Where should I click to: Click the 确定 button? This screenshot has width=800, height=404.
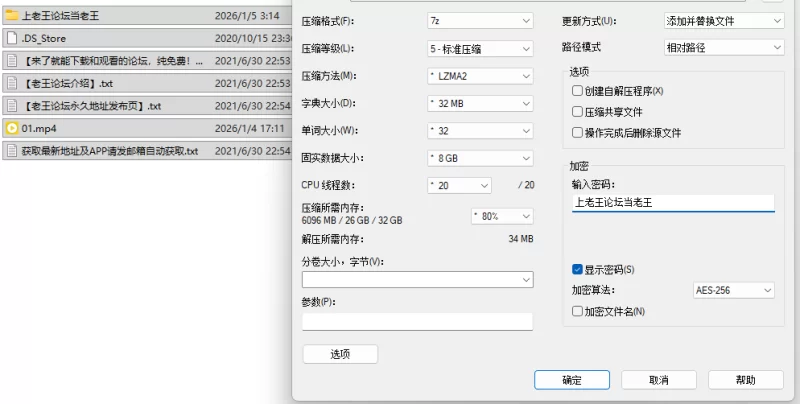572,380
